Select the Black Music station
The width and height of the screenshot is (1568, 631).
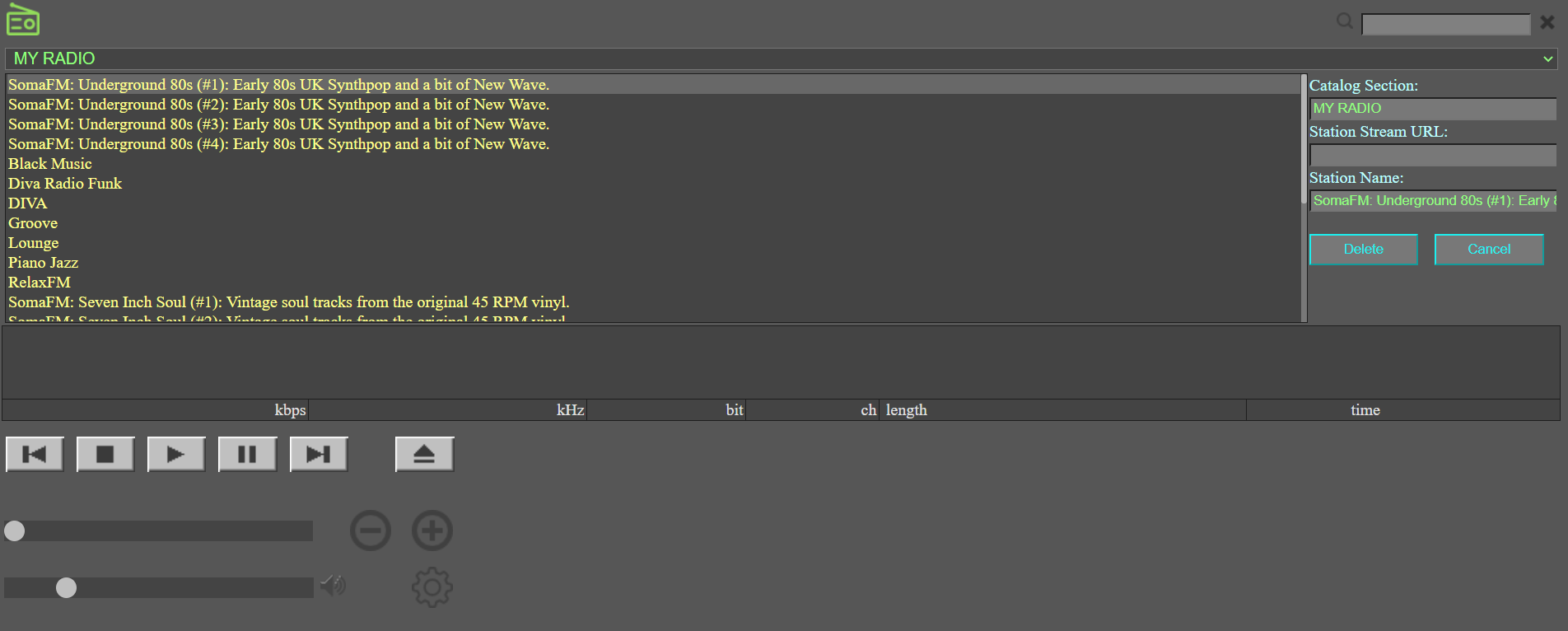[x=653, y=164]
